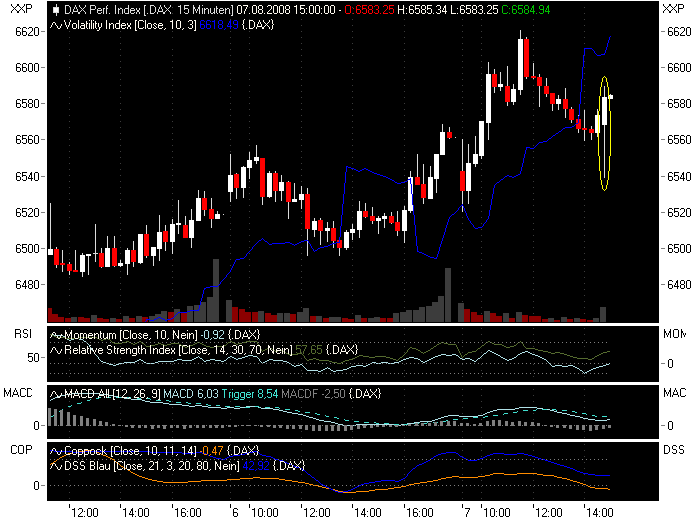Click 6480 on the right price axis
Viewport: 700px width, 520px height.
point(679,285)
